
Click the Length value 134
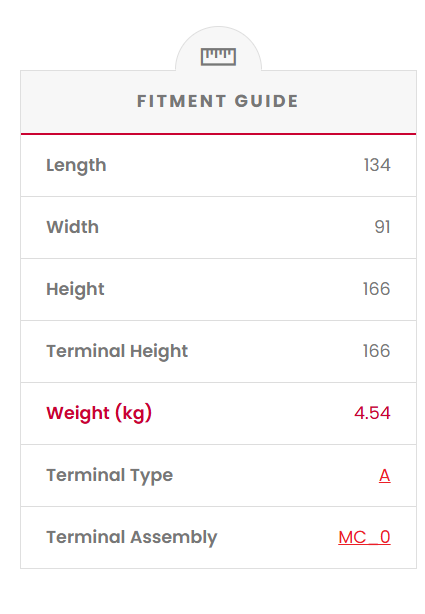pos(377,165)
